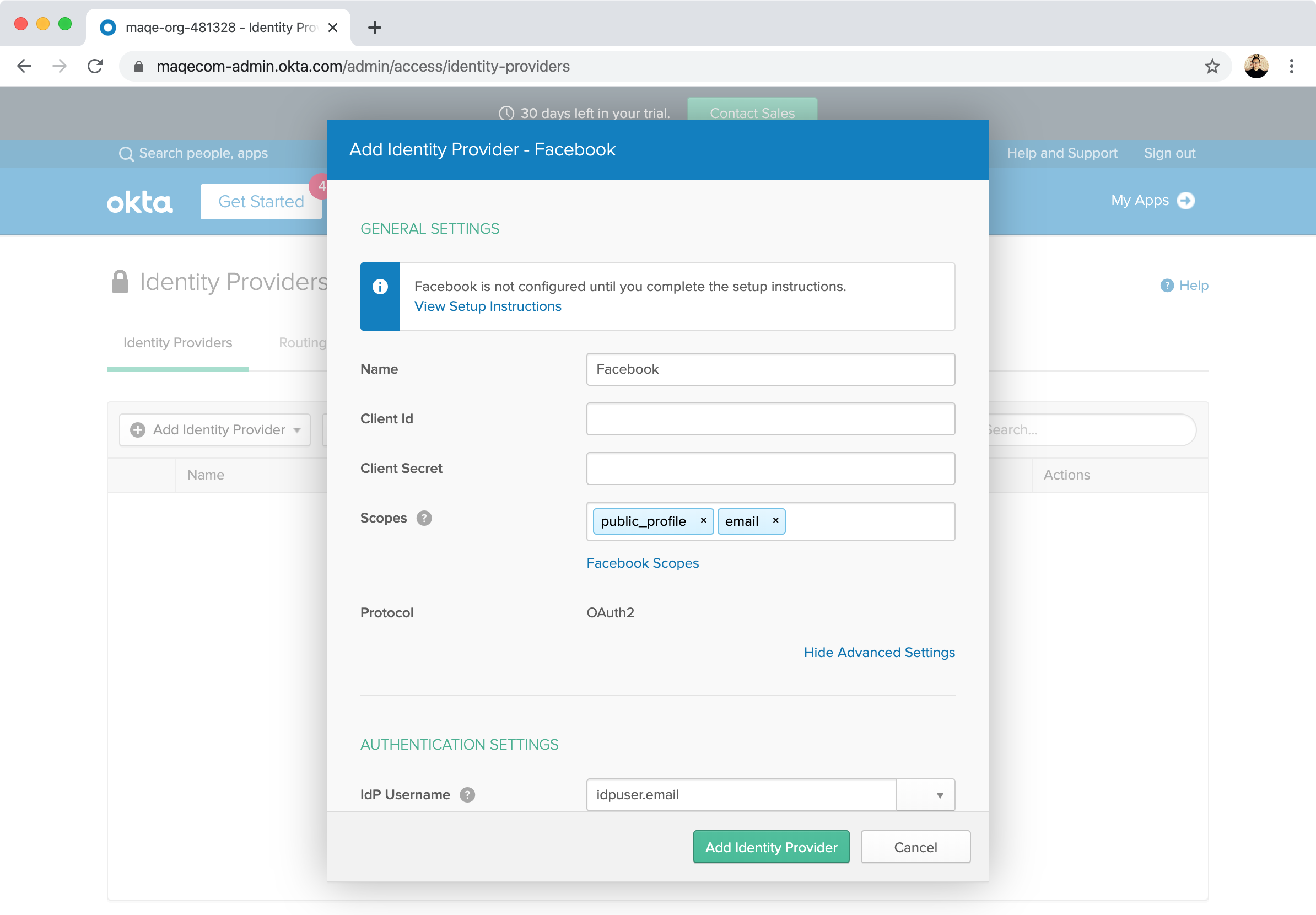Click the Scopes help tooltip icon
Screen dimensions: 1316x915
pos(424,518)
